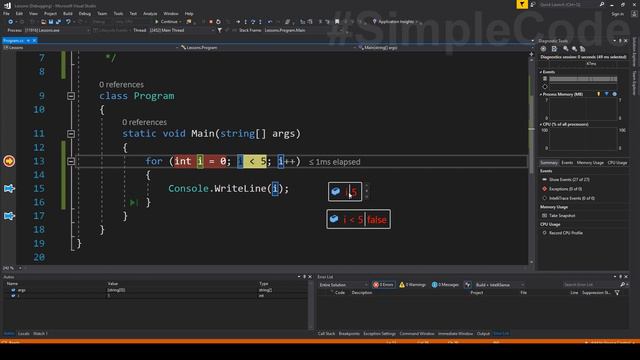Switch to the Memory Usage tab
640x360 pixels.
590,163
